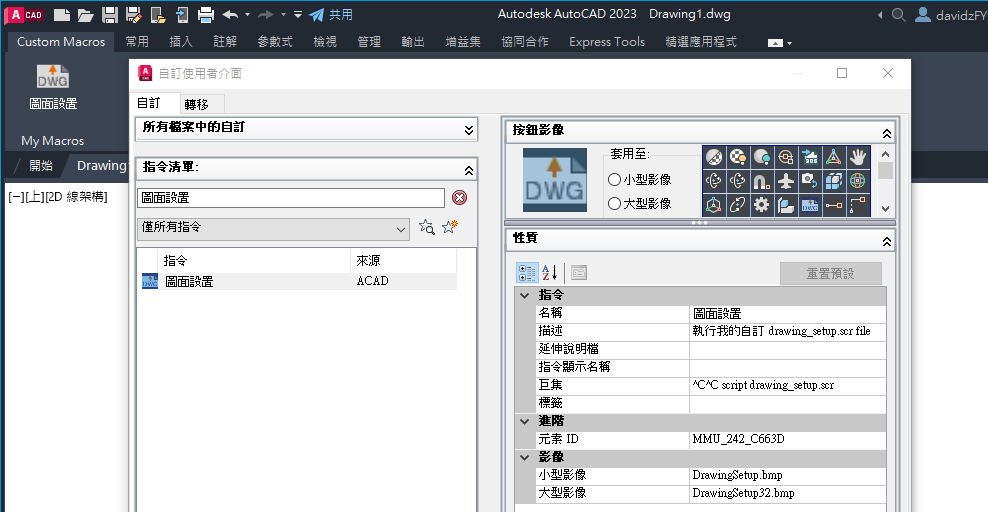The image size is (988, 512).
Task: Create a new drawing from Quick Access
Action: click(x=62, y=14)
